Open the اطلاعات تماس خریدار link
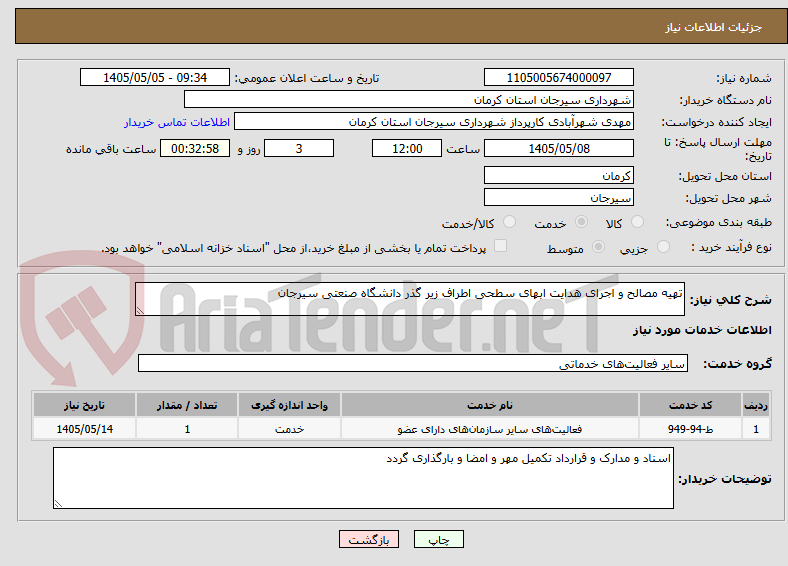Screen dimensions: 788x566 pyautogui.click(x=177, y=122)
